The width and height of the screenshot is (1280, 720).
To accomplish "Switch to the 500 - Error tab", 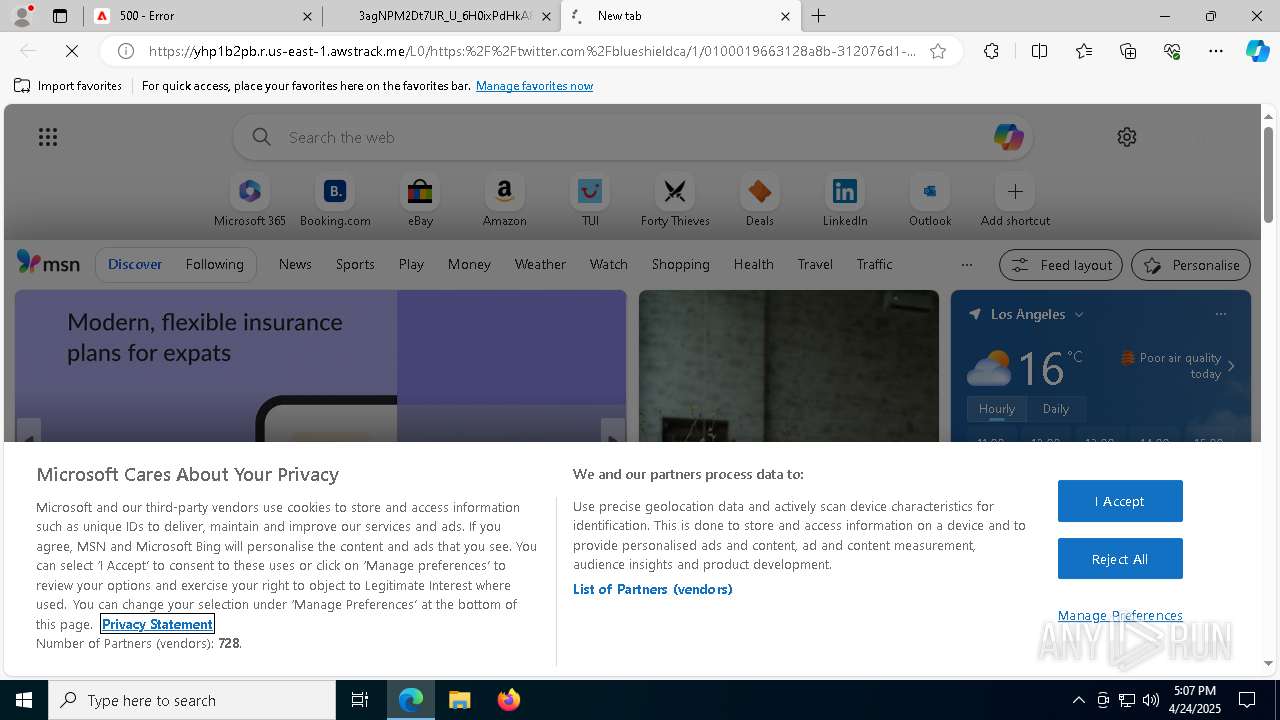I will pyautogui.click(x=203, y=16).
